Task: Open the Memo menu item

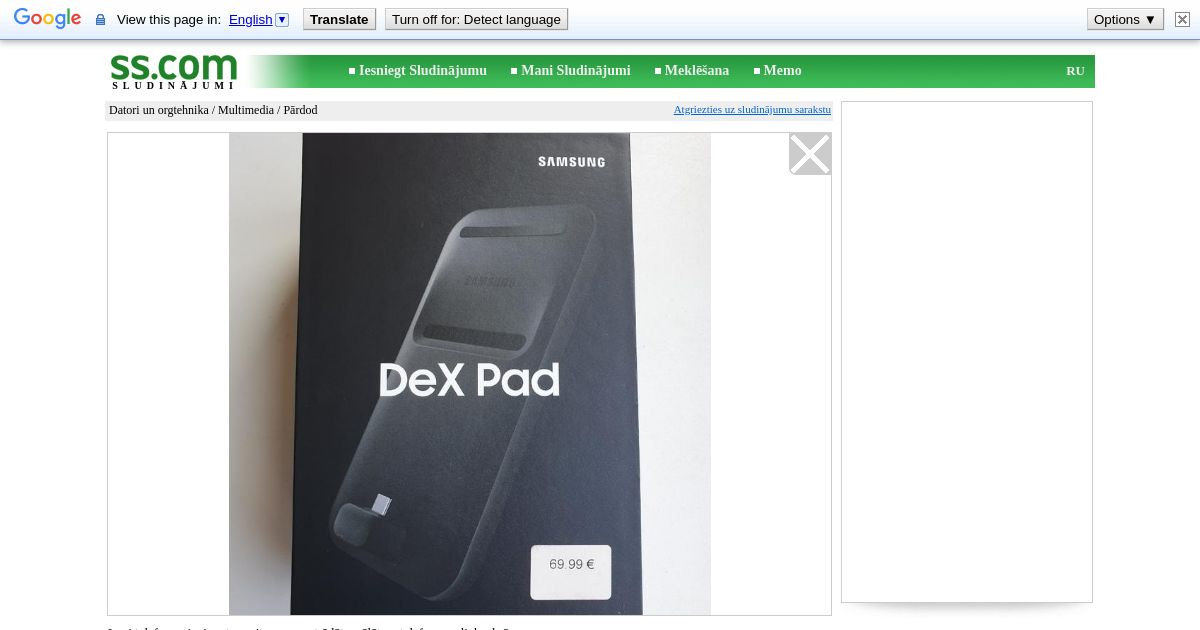Action: [x=782, y=71]
